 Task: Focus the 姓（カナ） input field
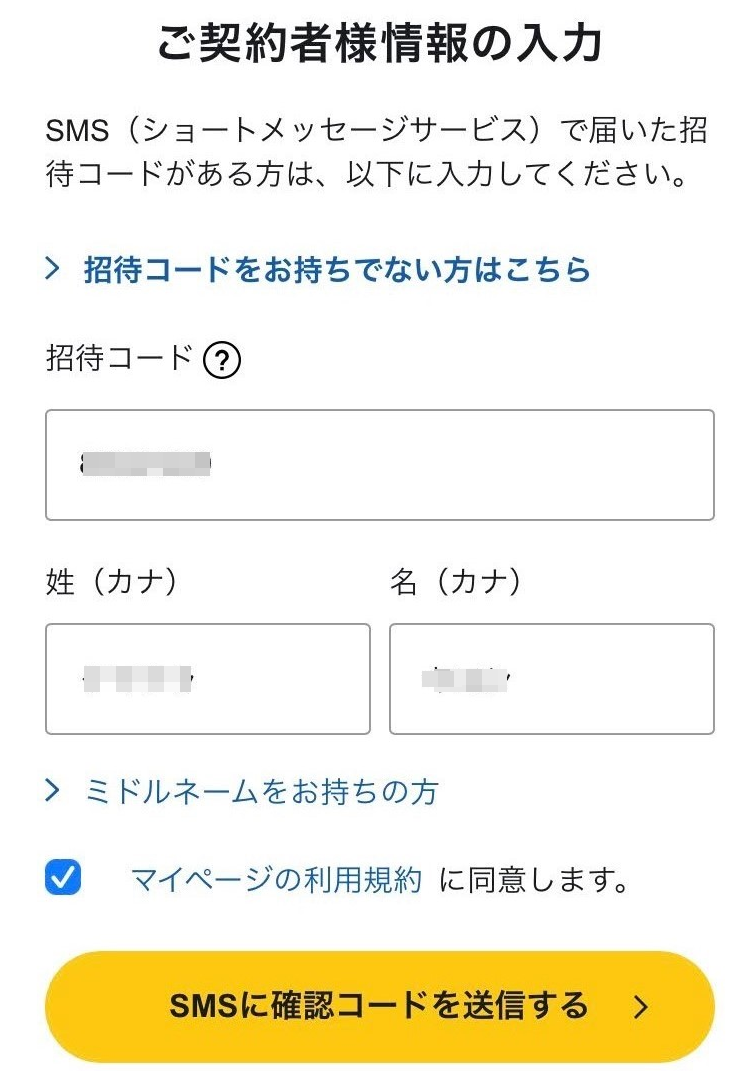[x=208, y=679]
